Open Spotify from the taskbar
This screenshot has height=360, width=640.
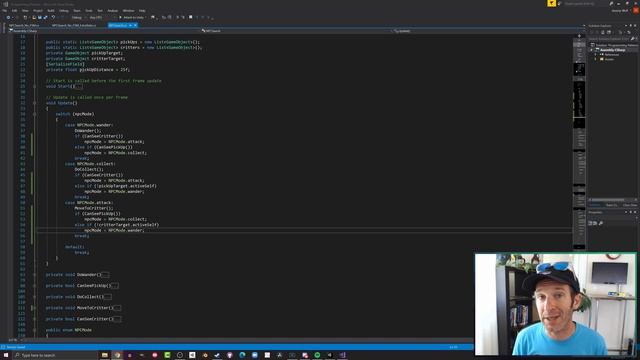click(317, 355)
